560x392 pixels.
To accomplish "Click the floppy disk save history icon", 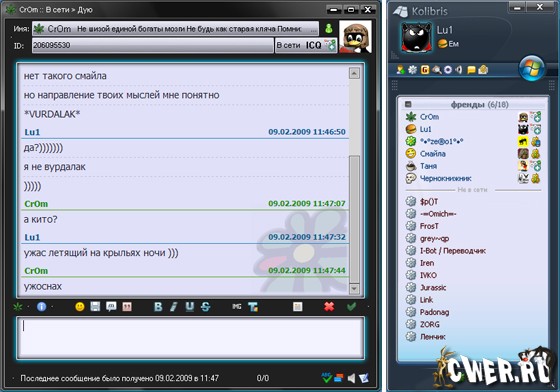I will (95, 306).
